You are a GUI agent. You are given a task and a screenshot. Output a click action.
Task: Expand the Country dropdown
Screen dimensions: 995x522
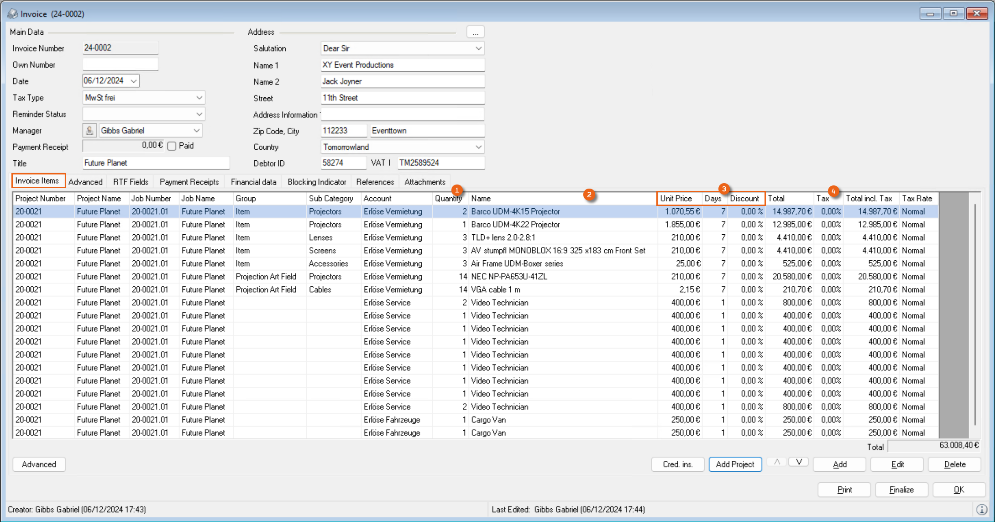click(x=478, y=146)
